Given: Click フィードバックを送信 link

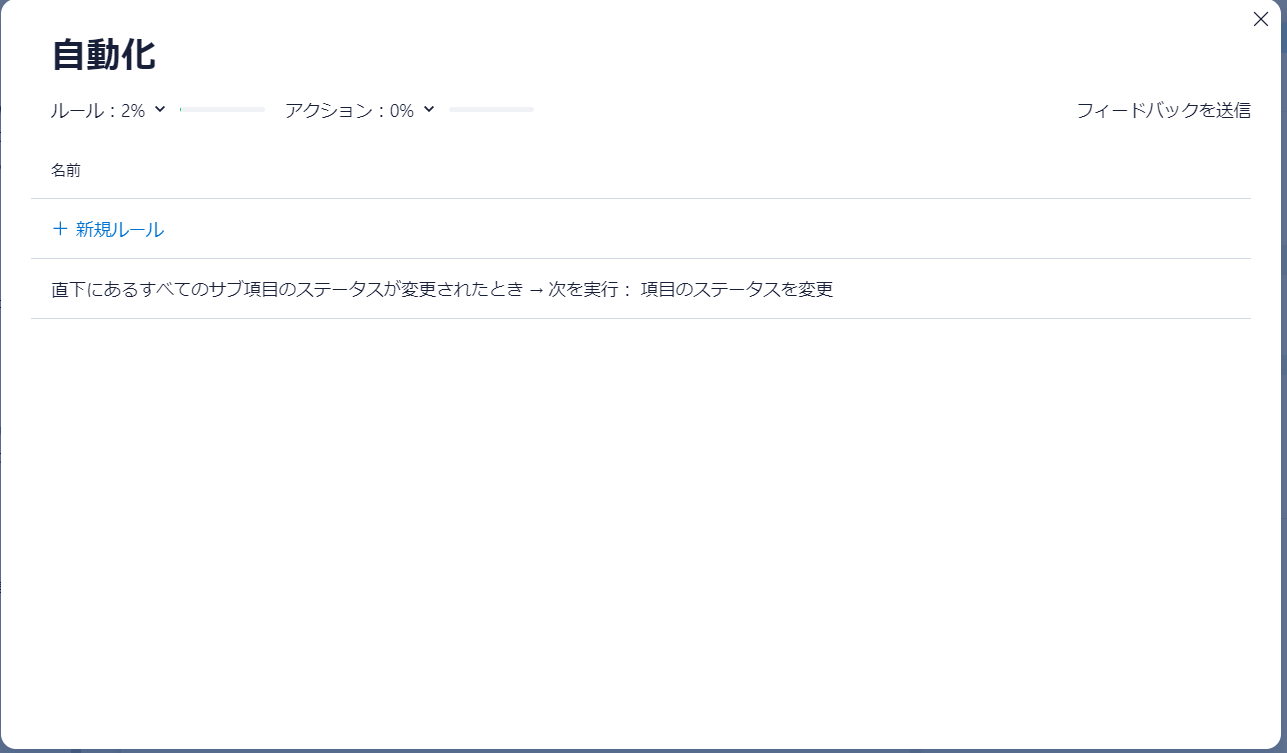Looking at the screenshot, I should pyautogui.click(x=1163, y=110).
